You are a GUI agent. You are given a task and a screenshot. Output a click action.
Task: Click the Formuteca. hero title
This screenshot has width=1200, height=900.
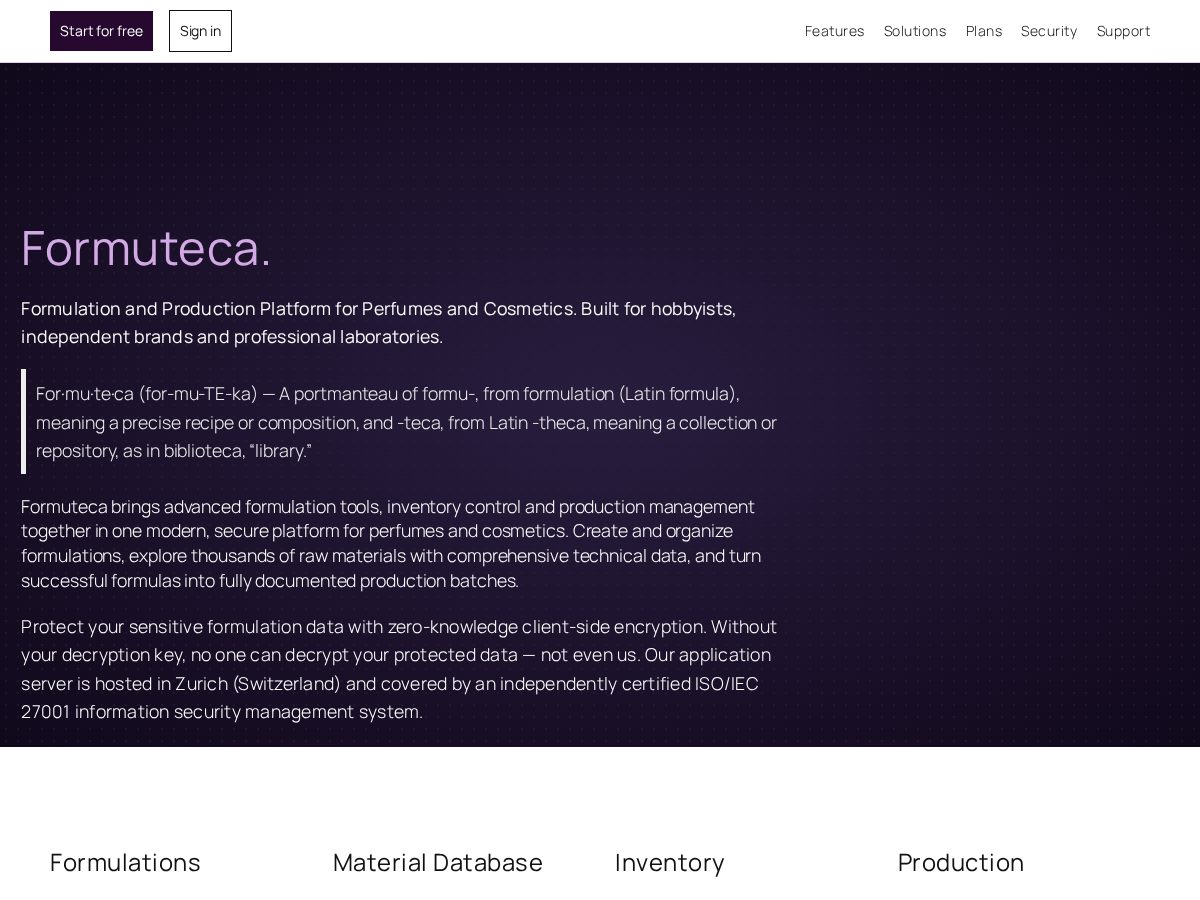[x=146, y=247]
